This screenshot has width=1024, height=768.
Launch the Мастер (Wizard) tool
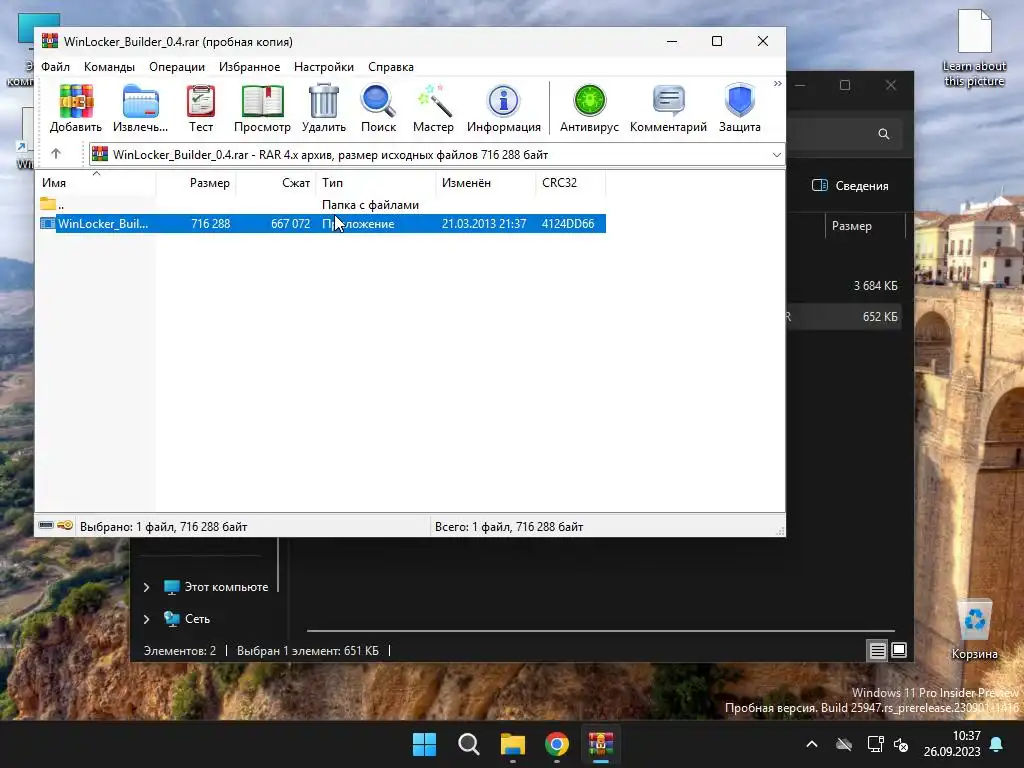(433, 108)
